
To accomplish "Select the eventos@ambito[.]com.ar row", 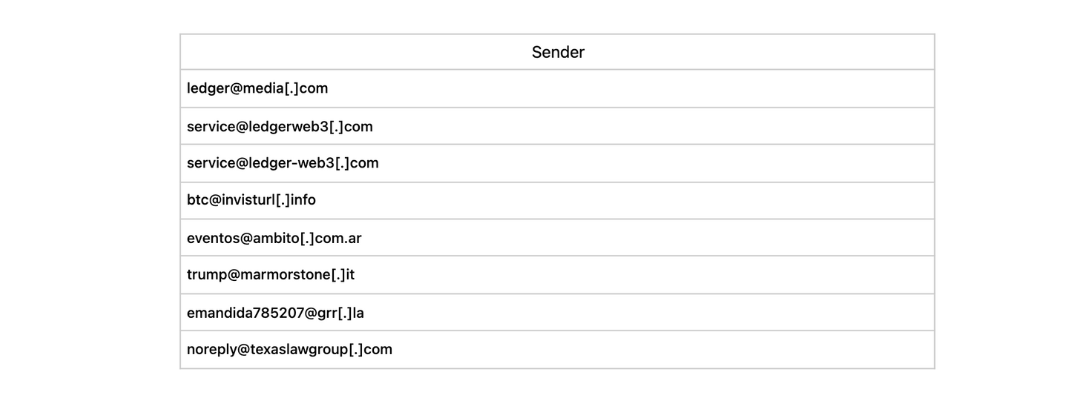I will coord(273,238).
